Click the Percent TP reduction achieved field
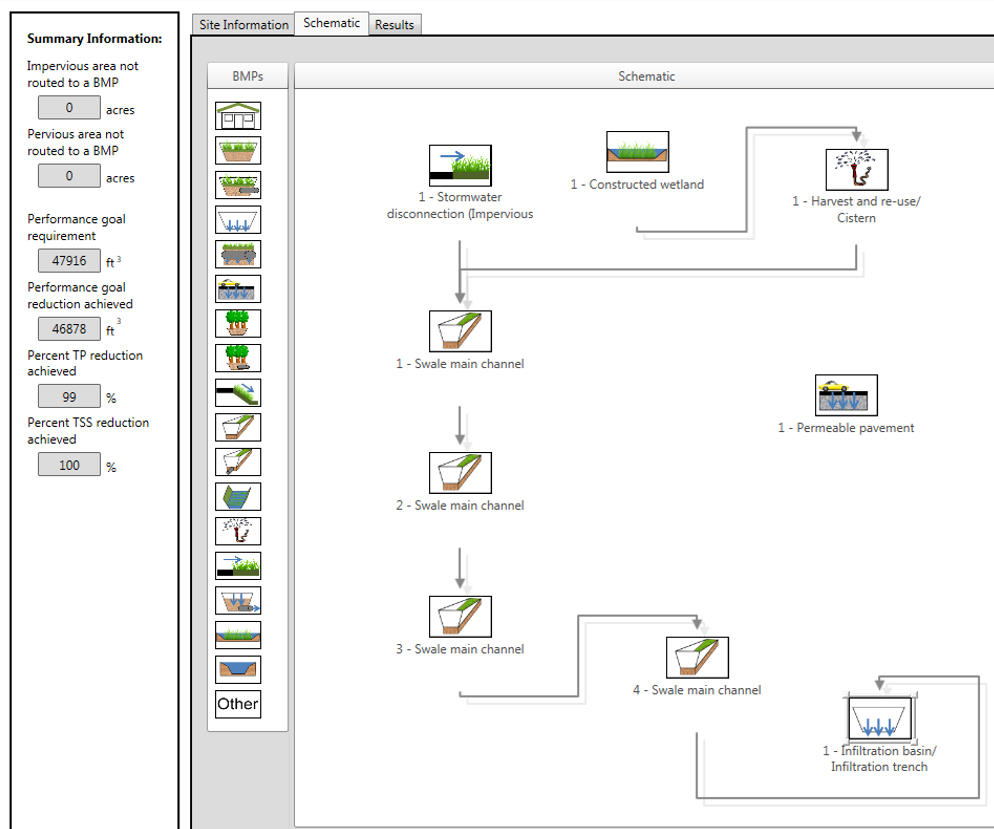 pyautogui.click(x=69, y=395)
